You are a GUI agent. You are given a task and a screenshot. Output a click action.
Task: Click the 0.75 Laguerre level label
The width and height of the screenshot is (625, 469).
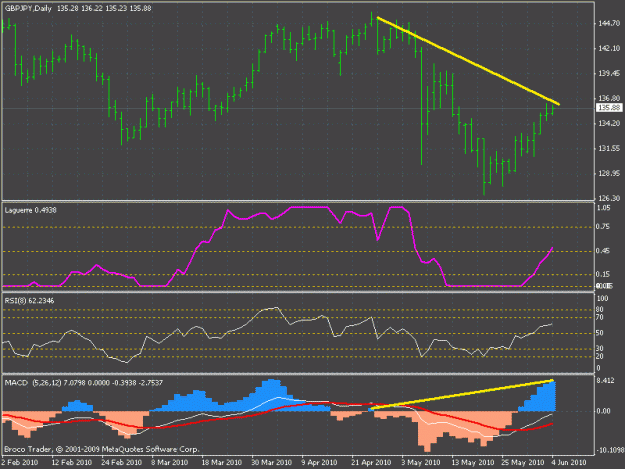(x=603, y=227)
